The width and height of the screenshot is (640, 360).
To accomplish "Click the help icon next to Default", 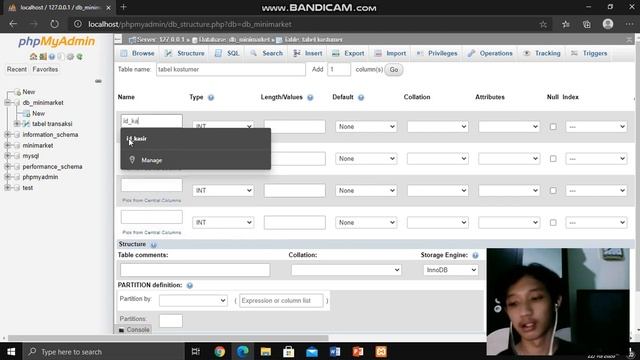I will pos(361,97).
